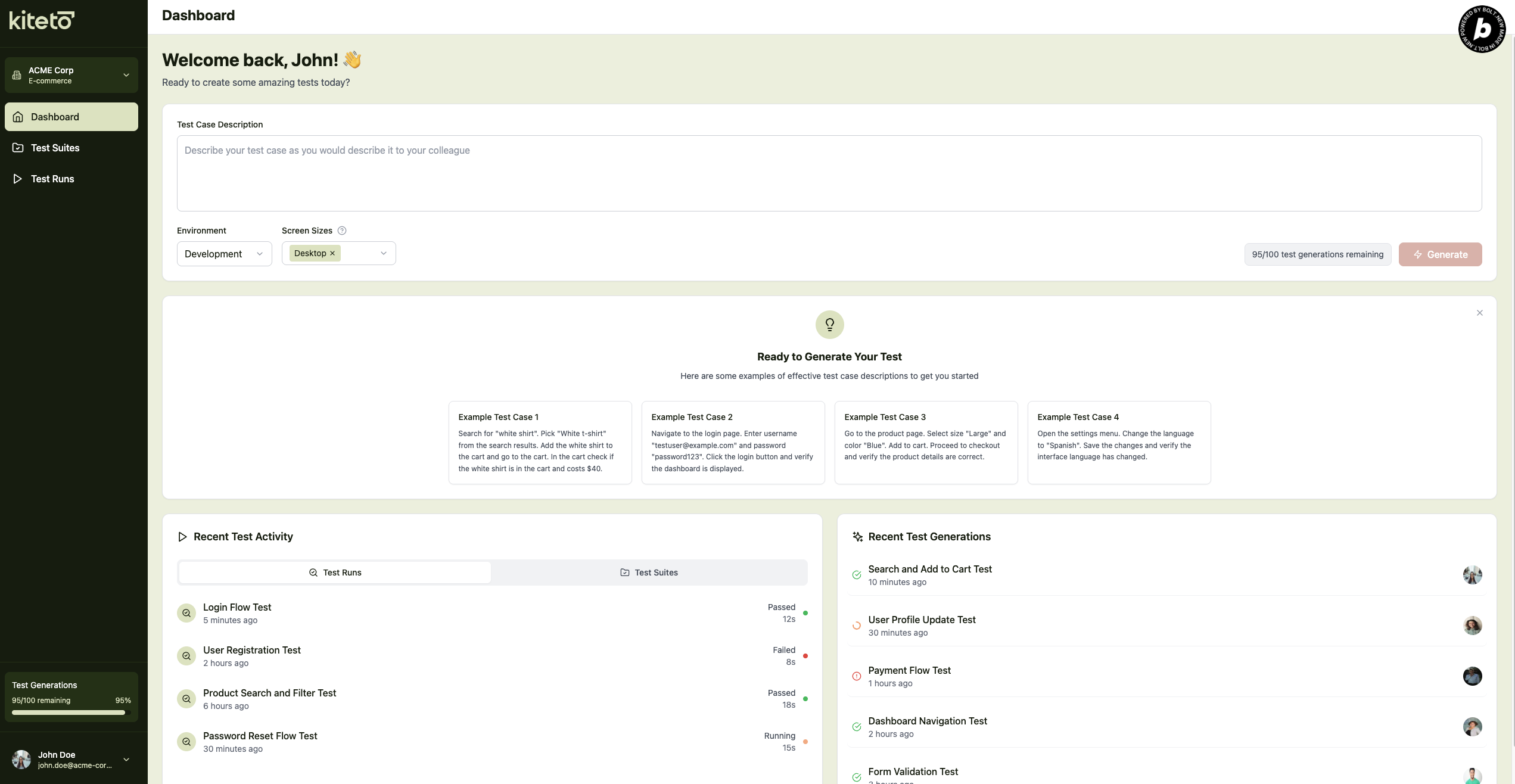Select Example Test Case 3 card
This screenshot has width=1515, height=784.
click(x=926, y=442)
